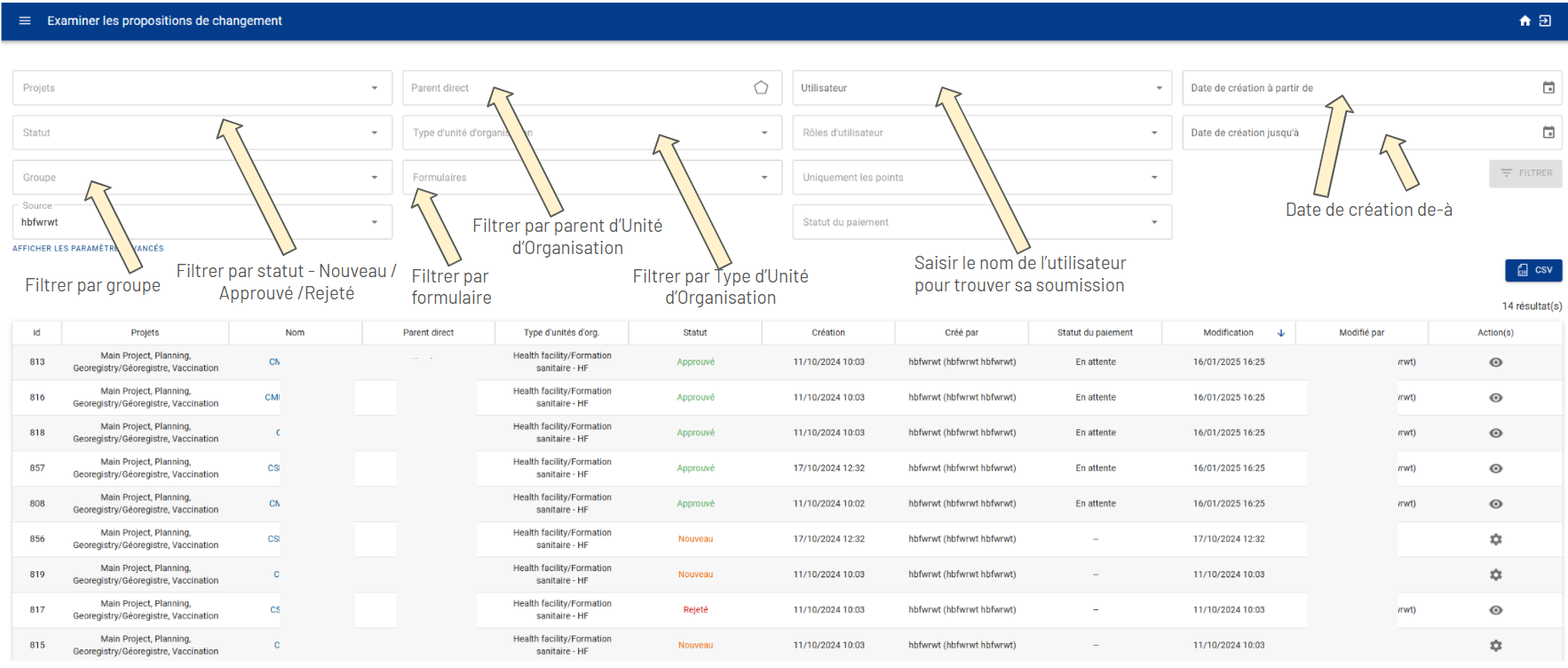
Task: Click the pentagon icon in Parent direct
Action: 761,88
